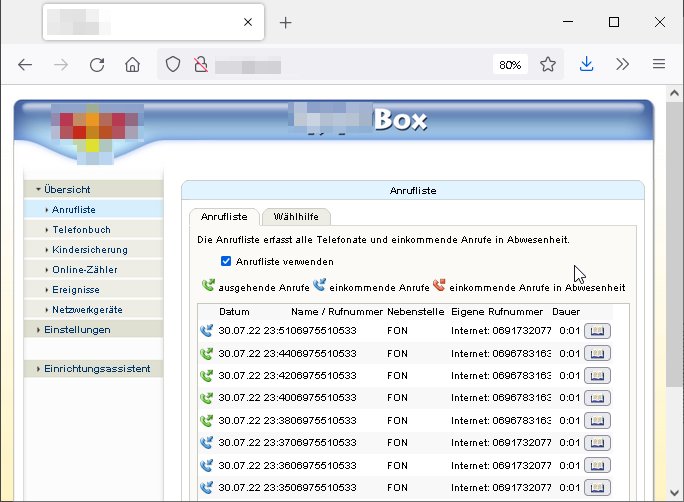The width and height of the screenshot is (684, 502).
Task: Open a new browser tab
Action: tap(285, 22)
